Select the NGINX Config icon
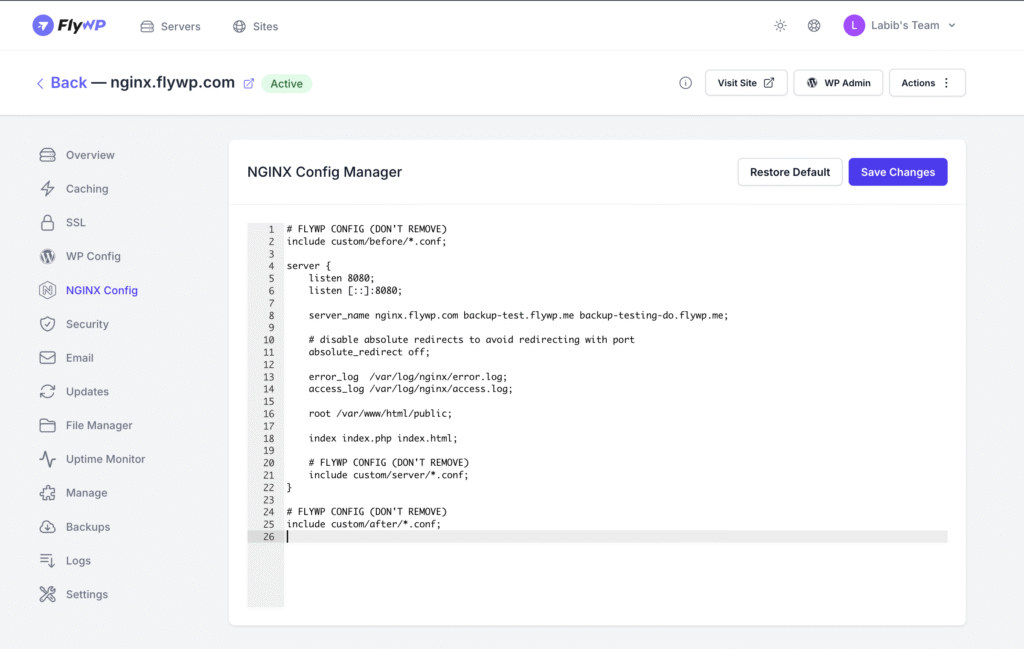 coord(47,290)
